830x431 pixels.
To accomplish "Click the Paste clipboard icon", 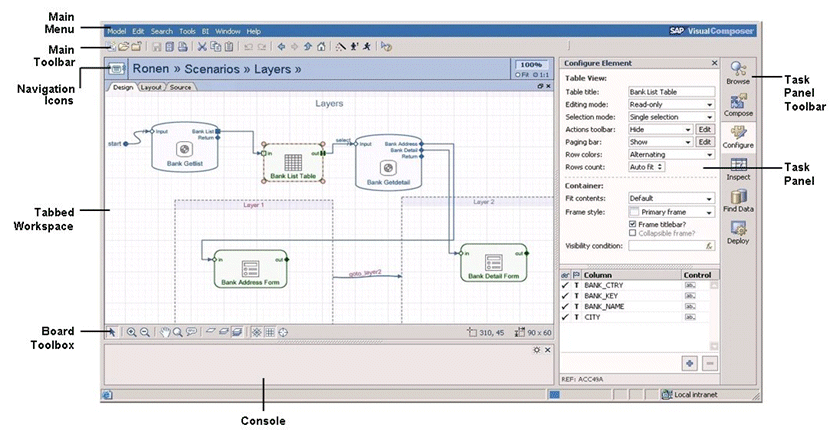I will [x=229, y=47].
